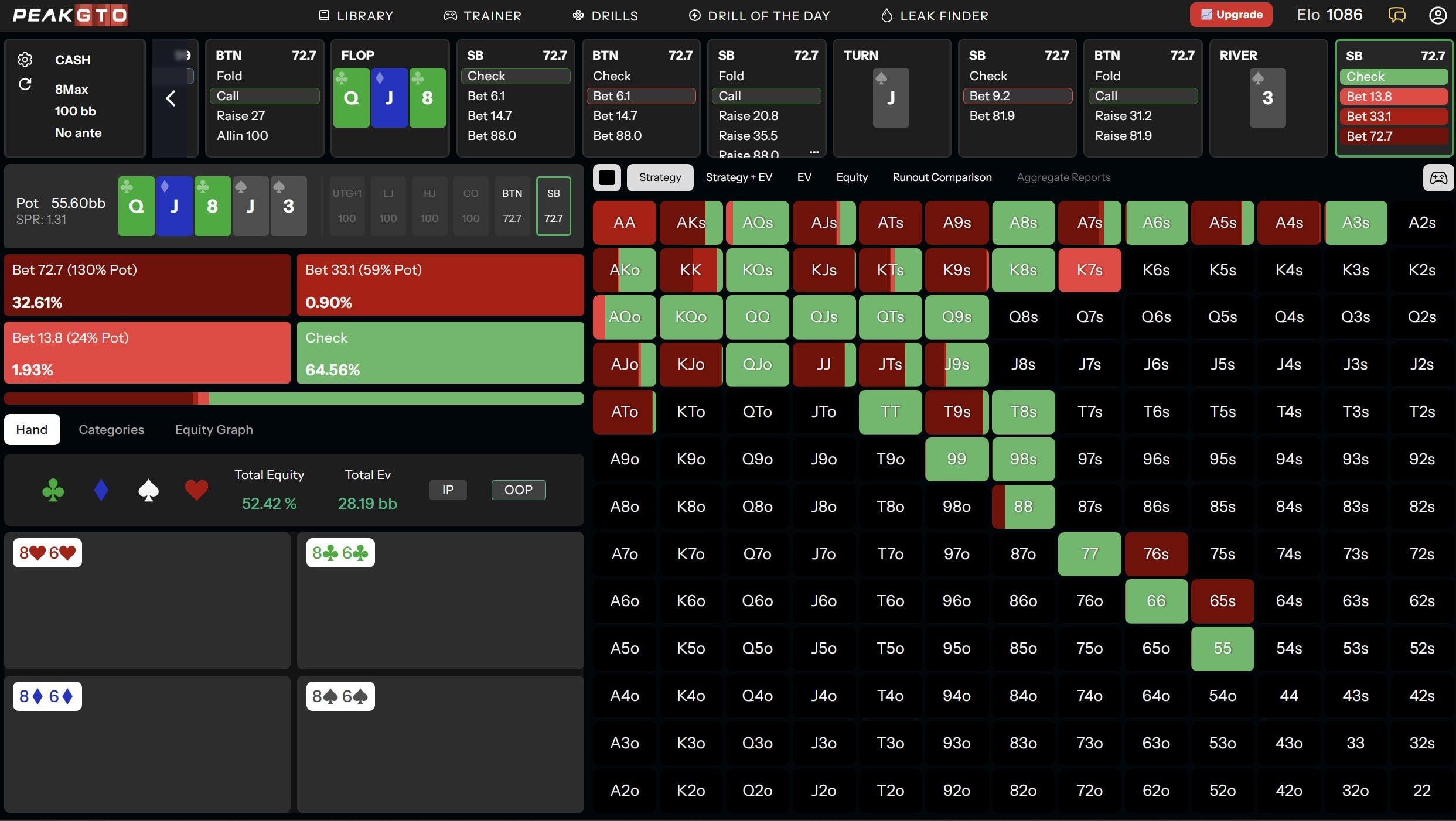Filter by the blue diamond suit

pos(101,491)
